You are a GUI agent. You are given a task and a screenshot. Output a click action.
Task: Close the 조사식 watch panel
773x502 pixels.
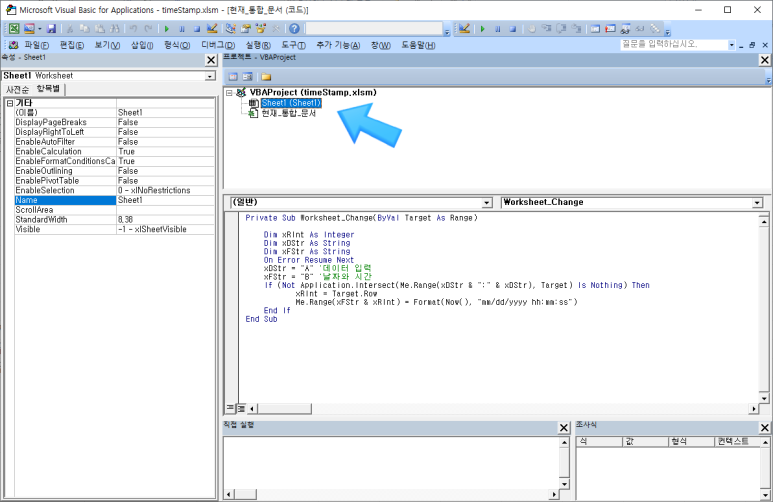tap(765, 428)
